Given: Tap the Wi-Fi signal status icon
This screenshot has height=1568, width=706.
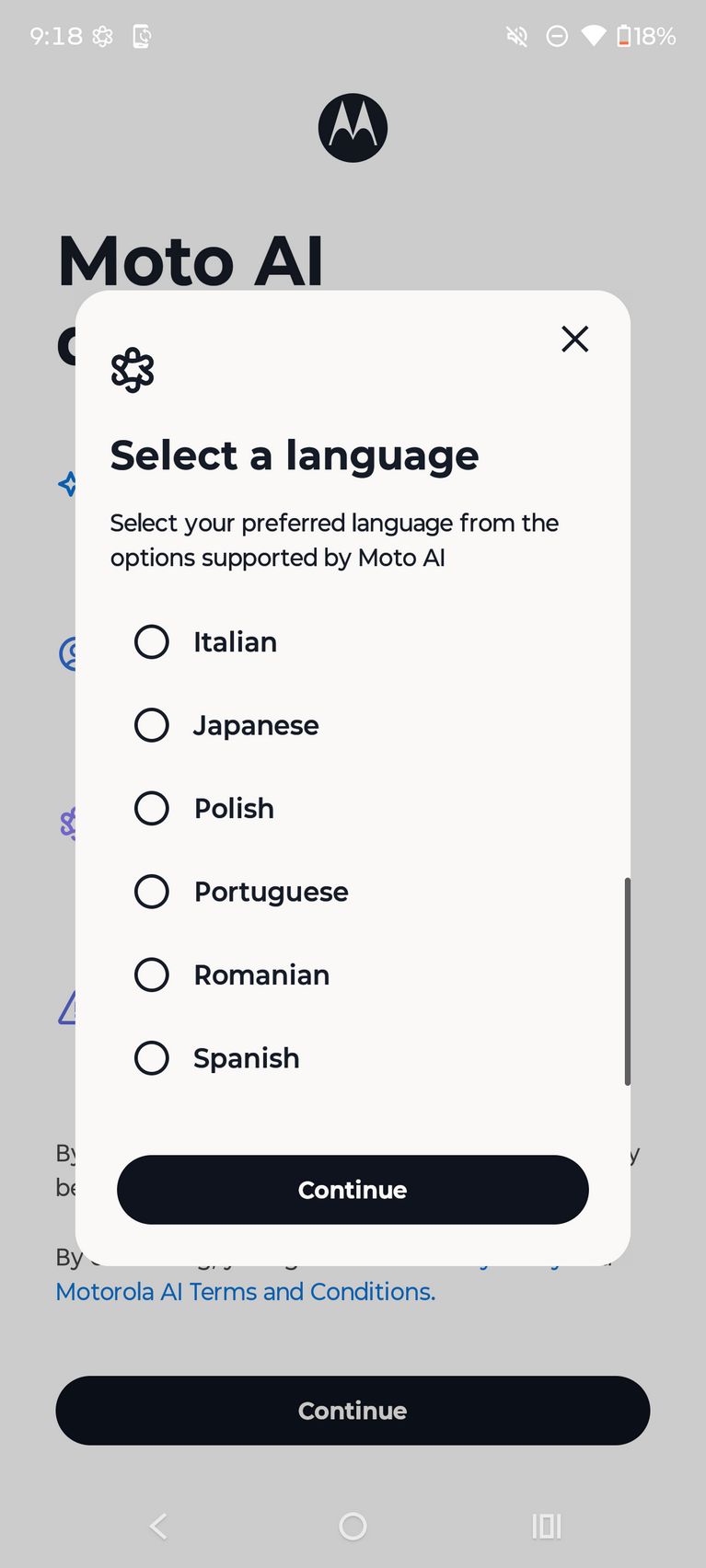Looking at the screenshot, I should 594,36.
